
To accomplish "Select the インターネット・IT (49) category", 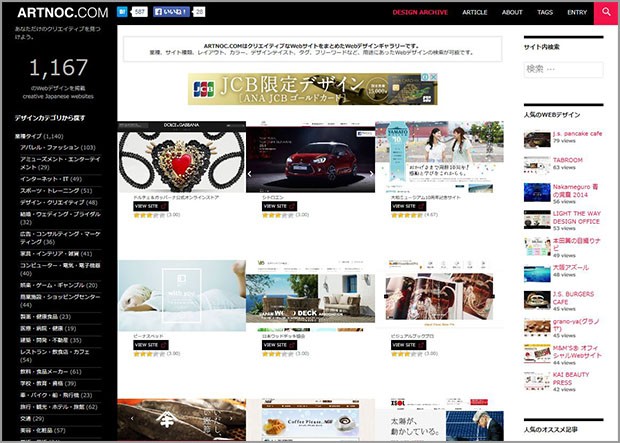I will 51,179.
